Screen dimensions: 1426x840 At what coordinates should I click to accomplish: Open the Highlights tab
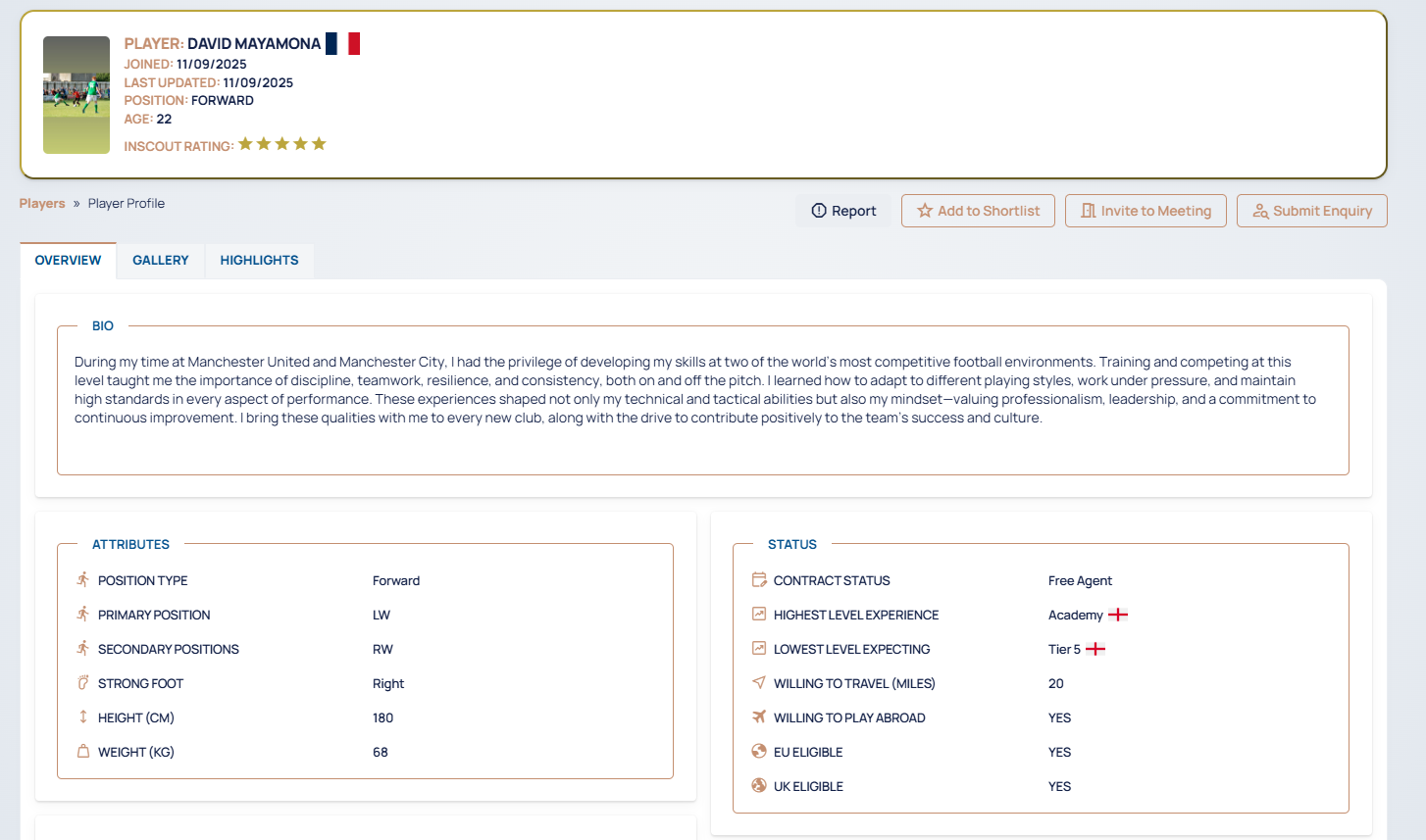pyautogui.click(x=259, y=261)
